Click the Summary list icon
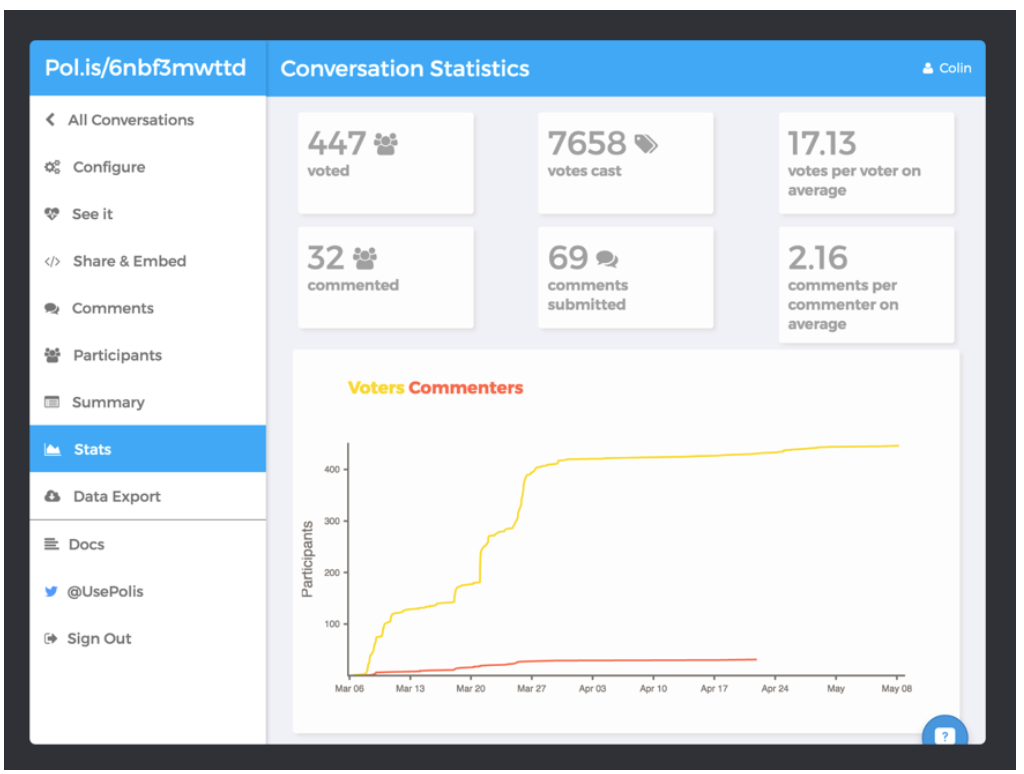Image resolution: width=1024 pixels, height=774 pixels. click(52, 402)
